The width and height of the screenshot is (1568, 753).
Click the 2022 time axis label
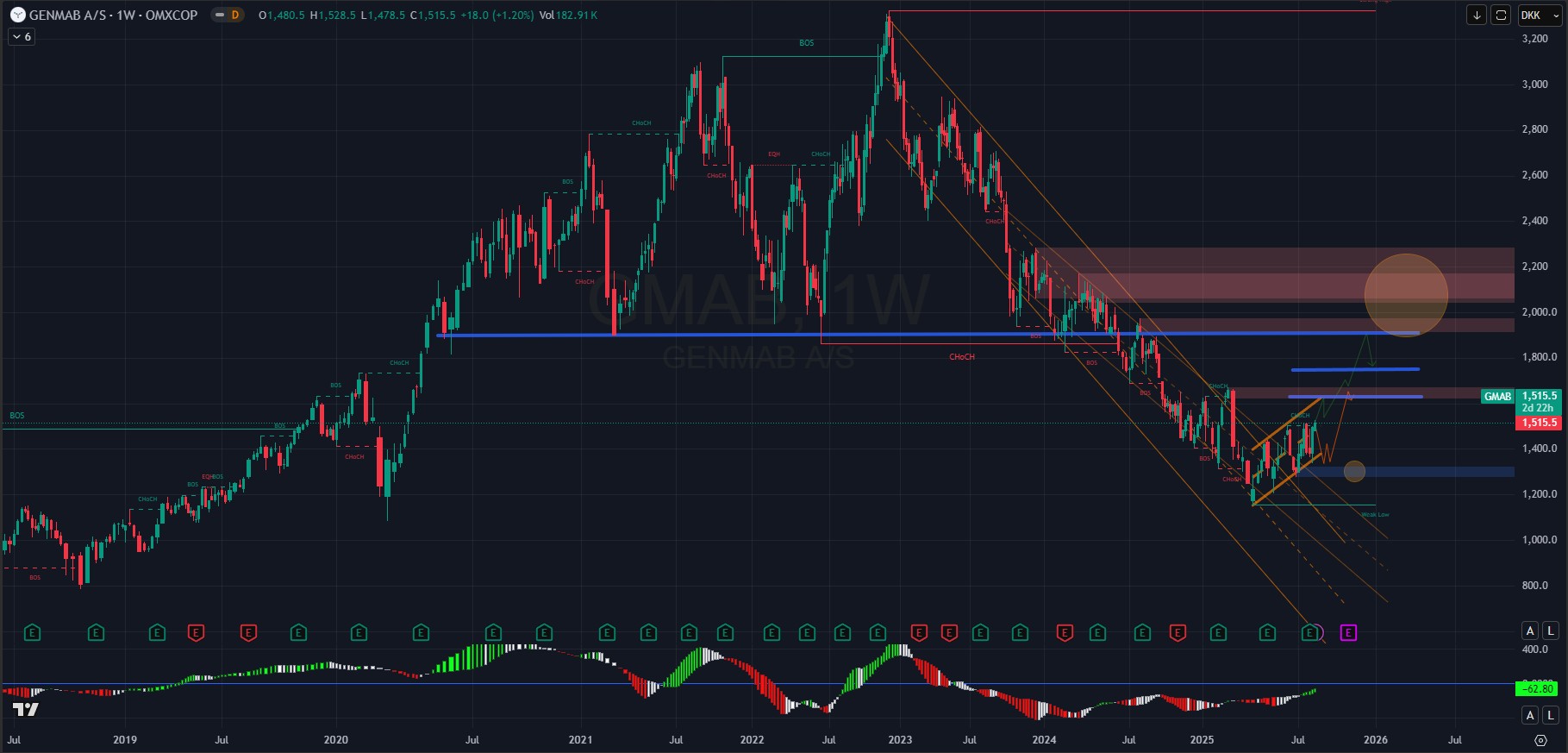coord(752,740)
